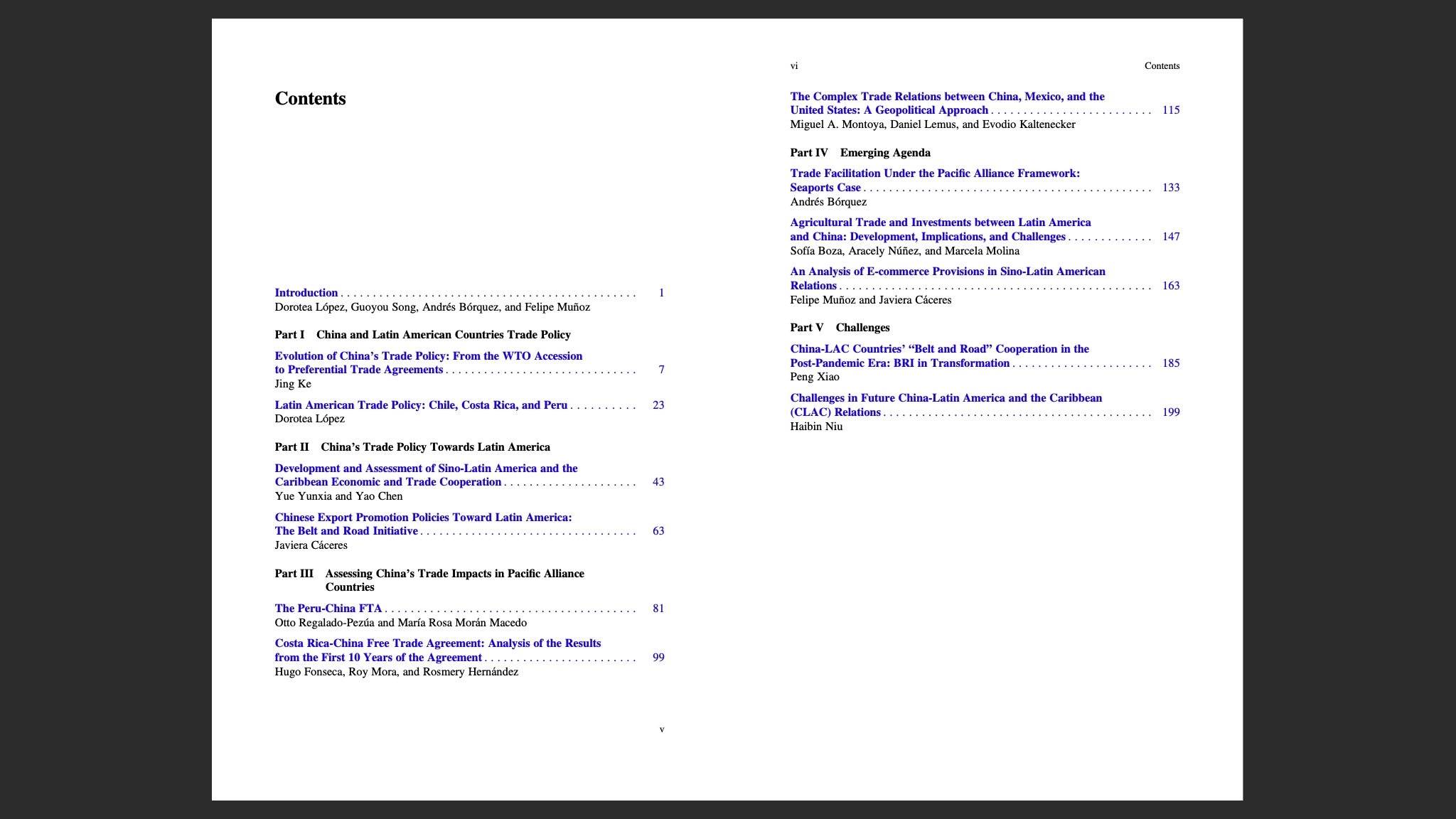
Task: Click The Peru-China FTA link
Action: pyautogui.click(x=328, y=608)
